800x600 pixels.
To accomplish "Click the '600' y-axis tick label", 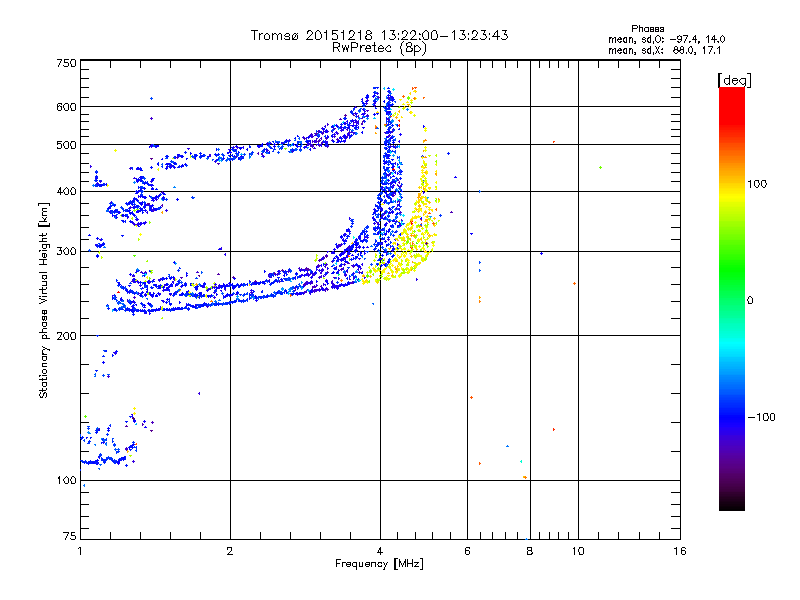I will coord(66,107).
